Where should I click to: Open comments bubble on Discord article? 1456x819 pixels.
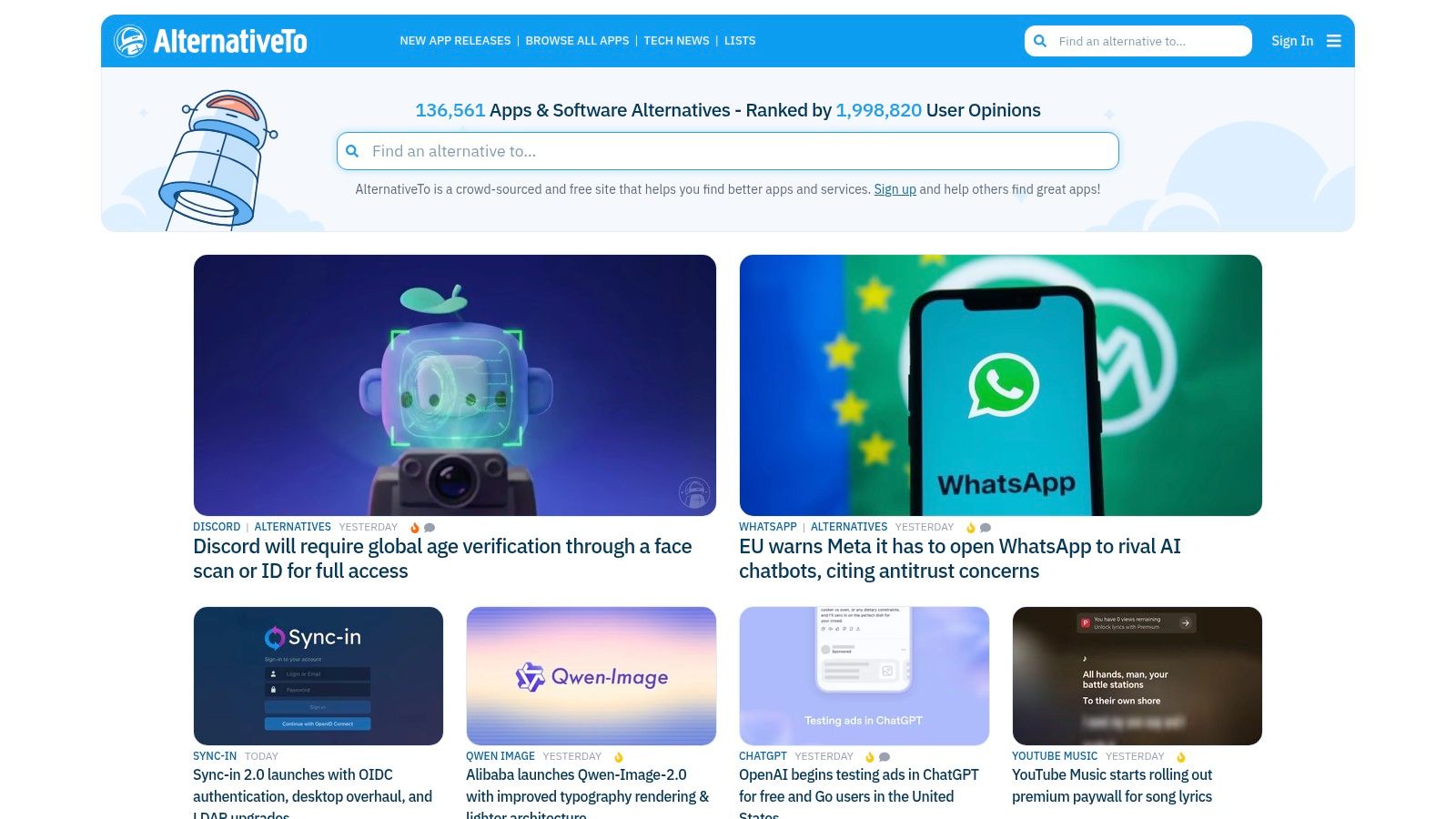[x=430, y=528]
